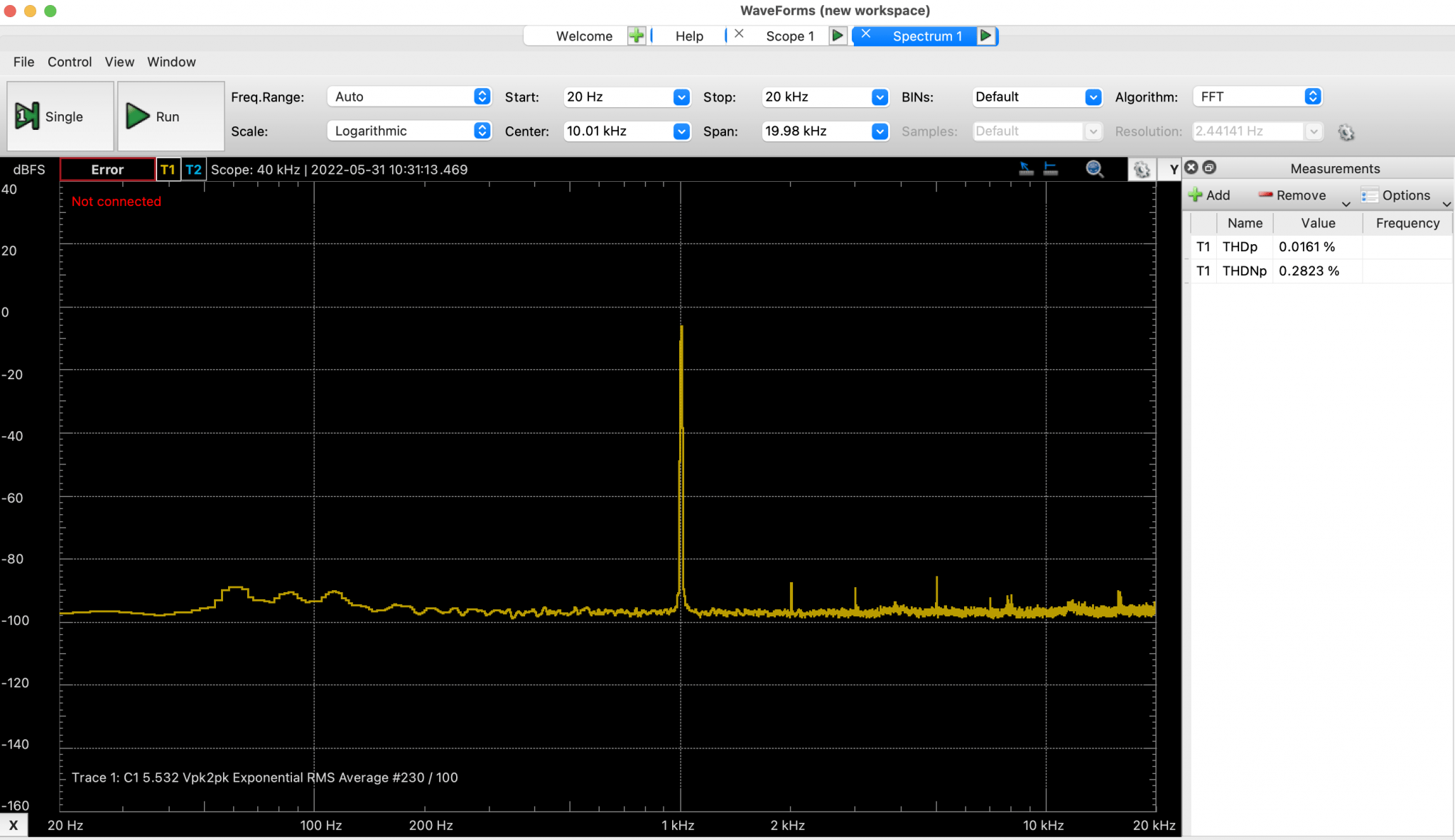
Task: Open the Span dropdown
Action: pos(880,131)
